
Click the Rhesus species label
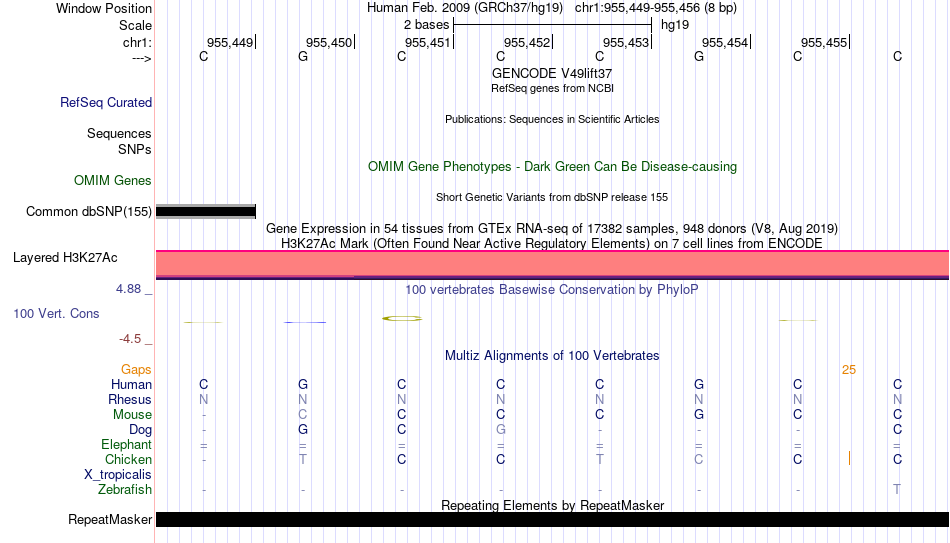[x=130, y=399]
